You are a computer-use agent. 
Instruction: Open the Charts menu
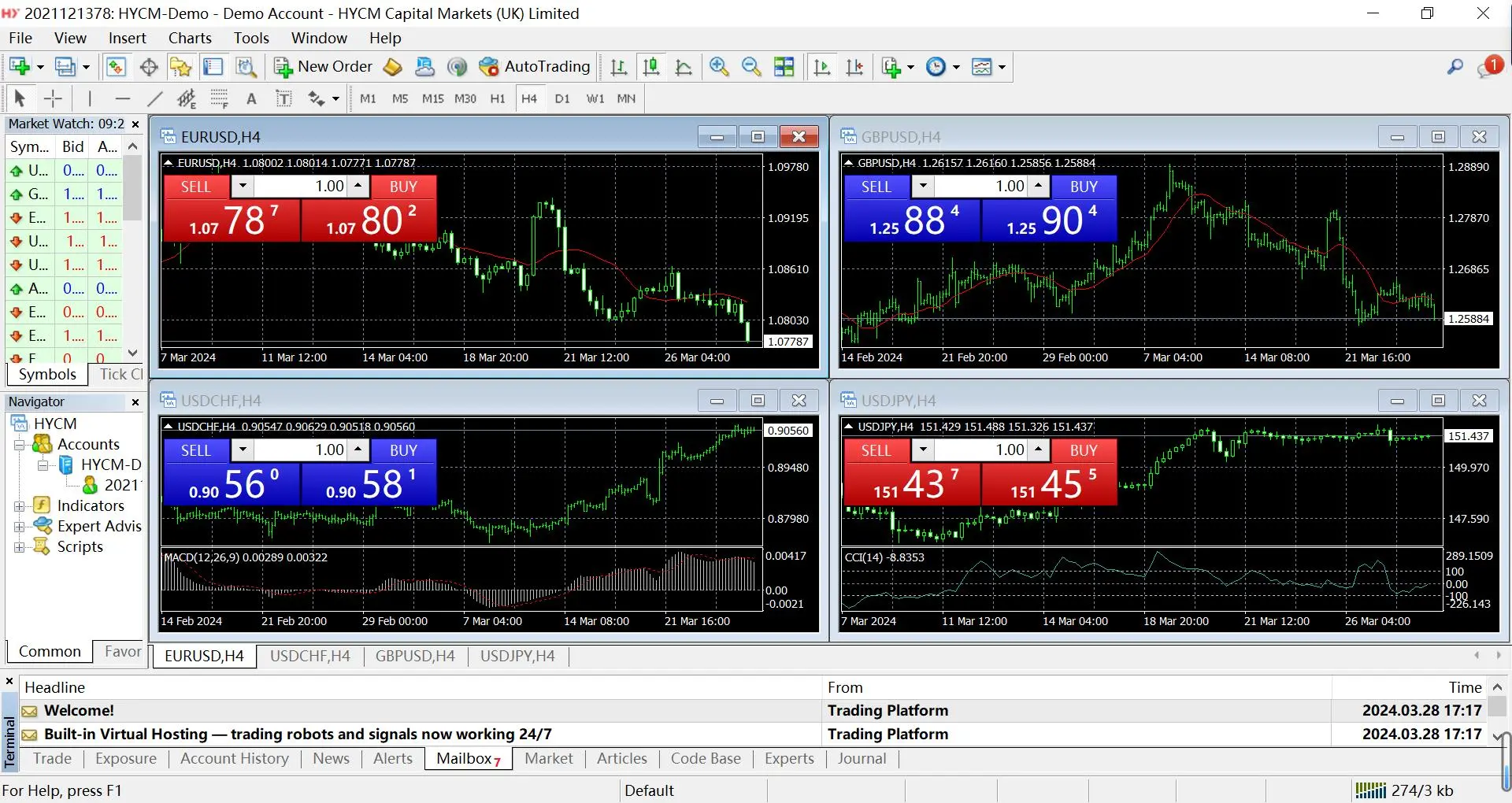(x=190, y=38)
